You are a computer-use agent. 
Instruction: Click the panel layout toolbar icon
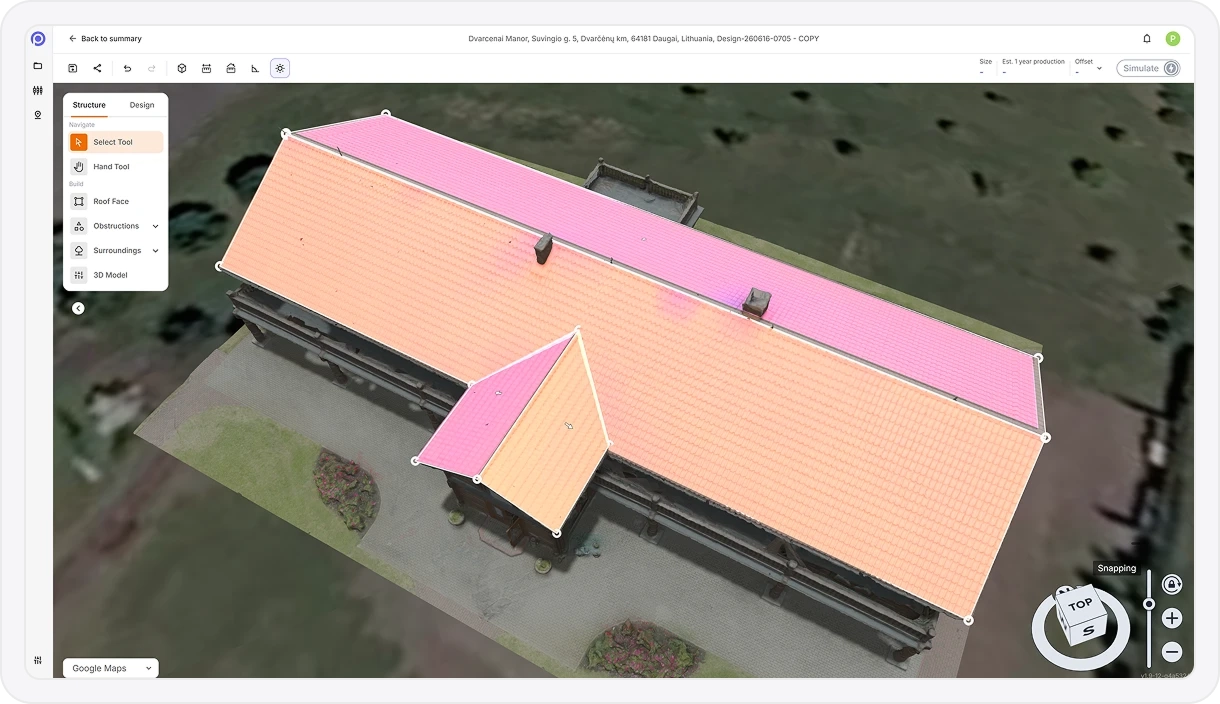[x=206, y=68]
